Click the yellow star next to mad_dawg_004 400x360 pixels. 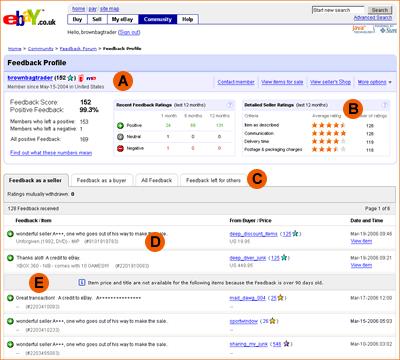coord(281,298)
